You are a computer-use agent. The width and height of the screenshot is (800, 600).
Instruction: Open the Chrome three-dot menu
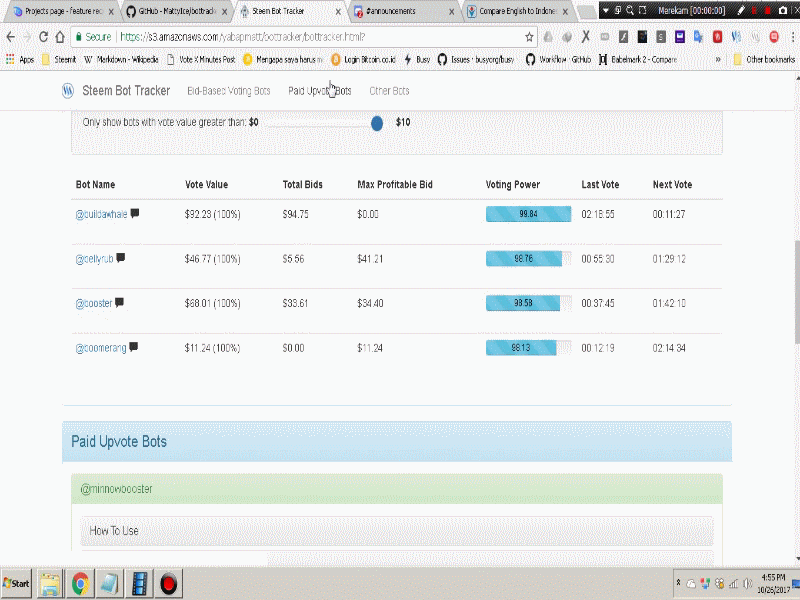(793, 37)
